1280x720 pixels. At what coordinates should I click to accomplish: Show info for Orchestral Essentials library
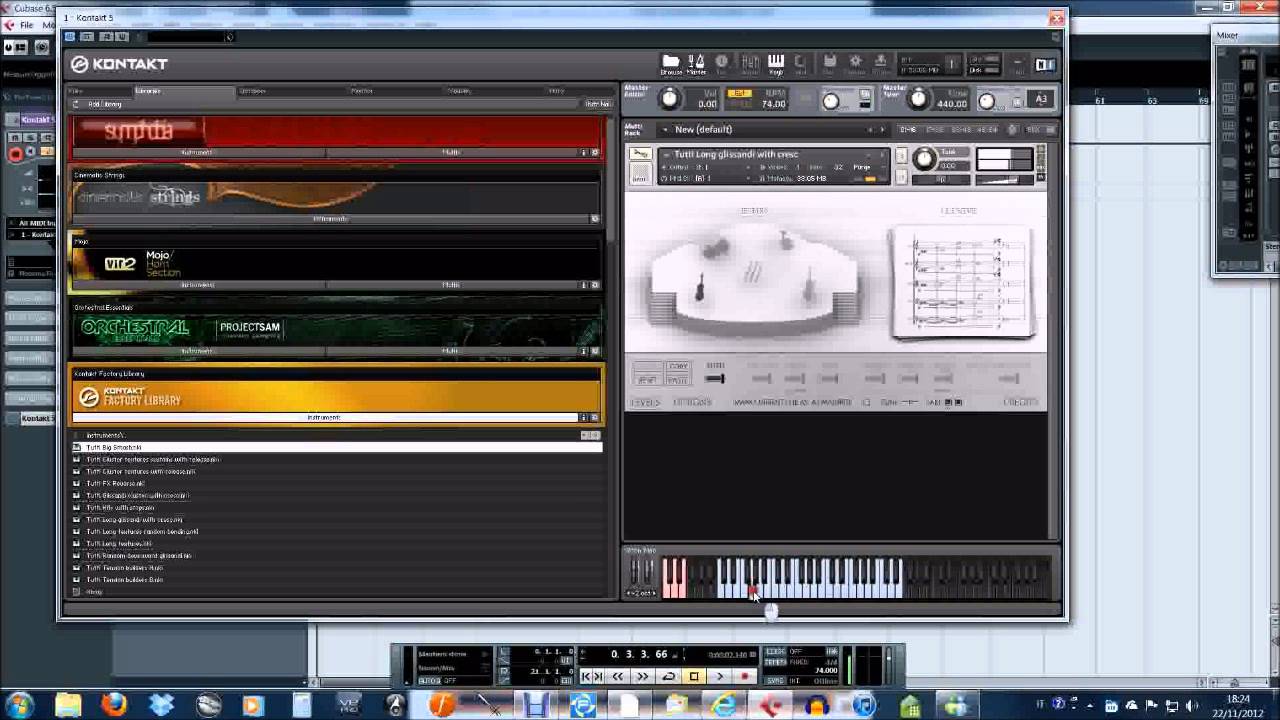(584, 351)
